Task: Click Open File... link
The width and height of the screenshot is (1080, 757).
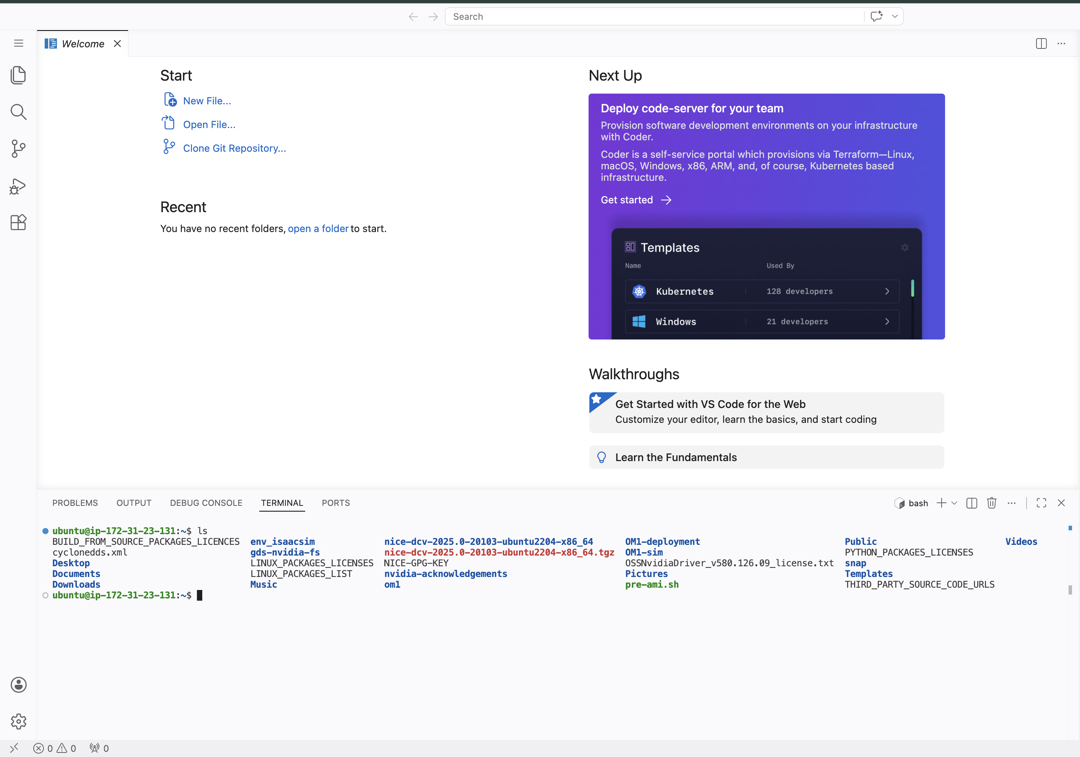Action: pos(209,125)
